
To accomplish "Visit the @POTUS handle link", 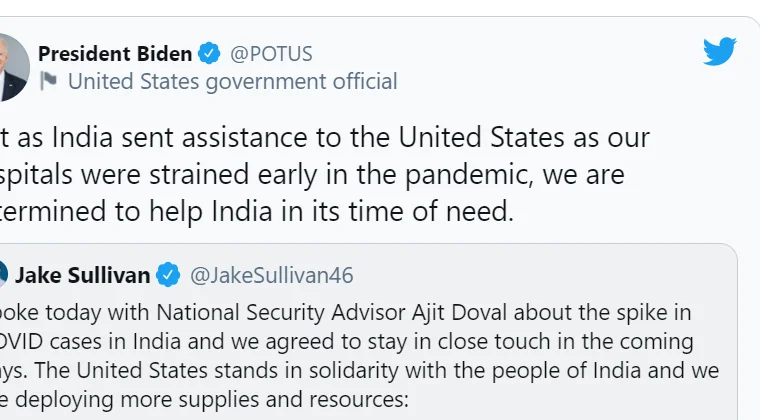I will click(270, 52).
